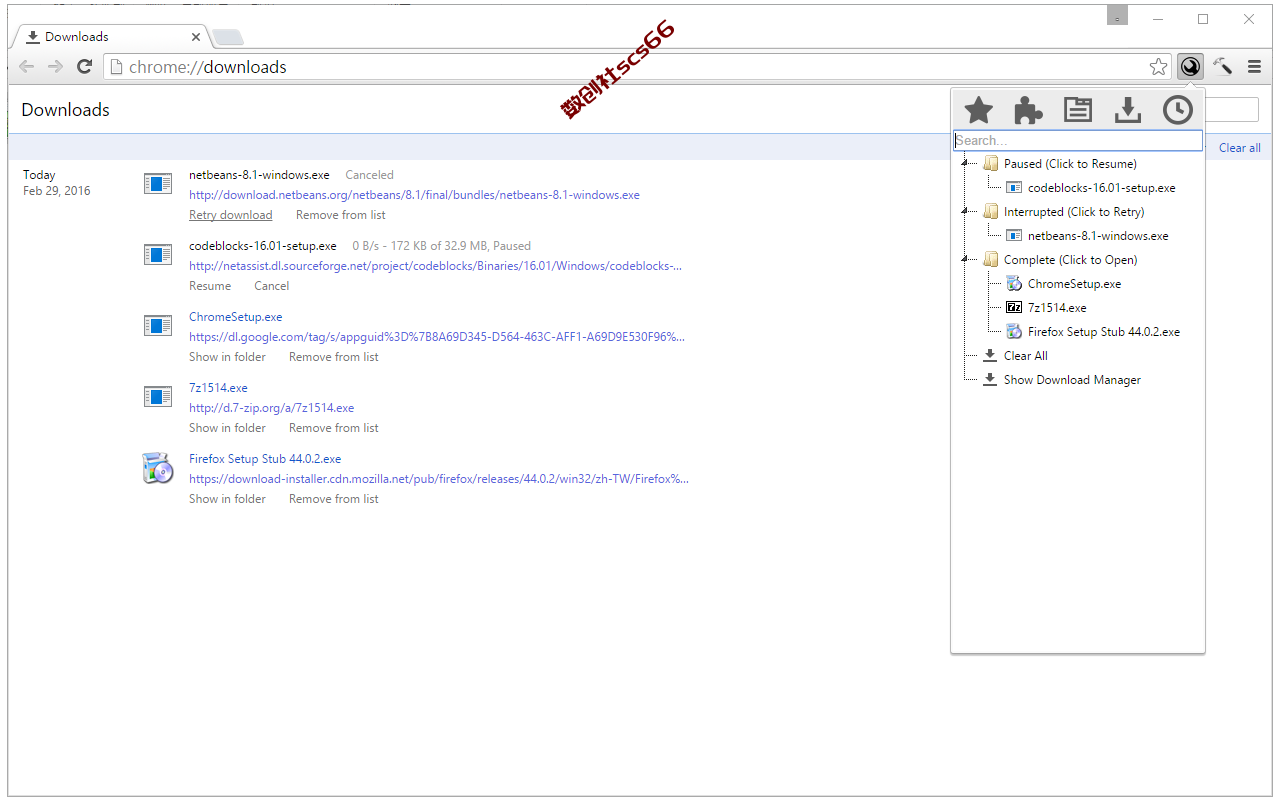Resume the codeblocks download
Viewport: 1280px width, 800px height.
[210, 286]
